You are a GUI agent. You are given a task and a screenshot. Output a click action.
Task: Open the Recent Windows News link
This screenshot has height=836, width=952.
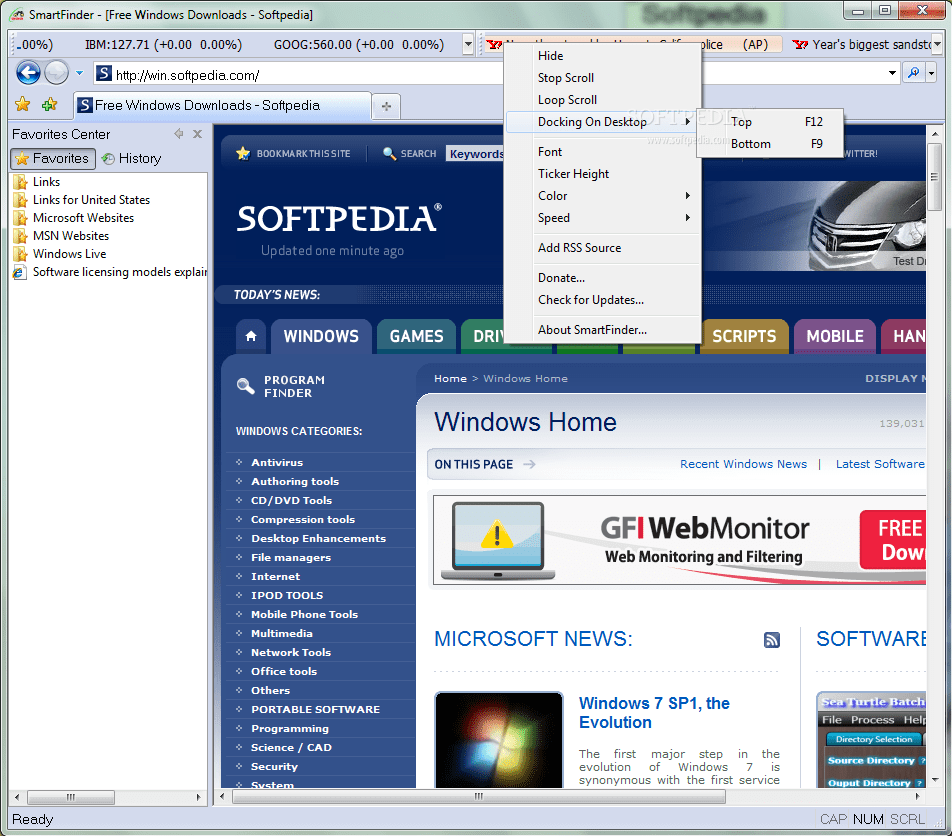point(743,464)
